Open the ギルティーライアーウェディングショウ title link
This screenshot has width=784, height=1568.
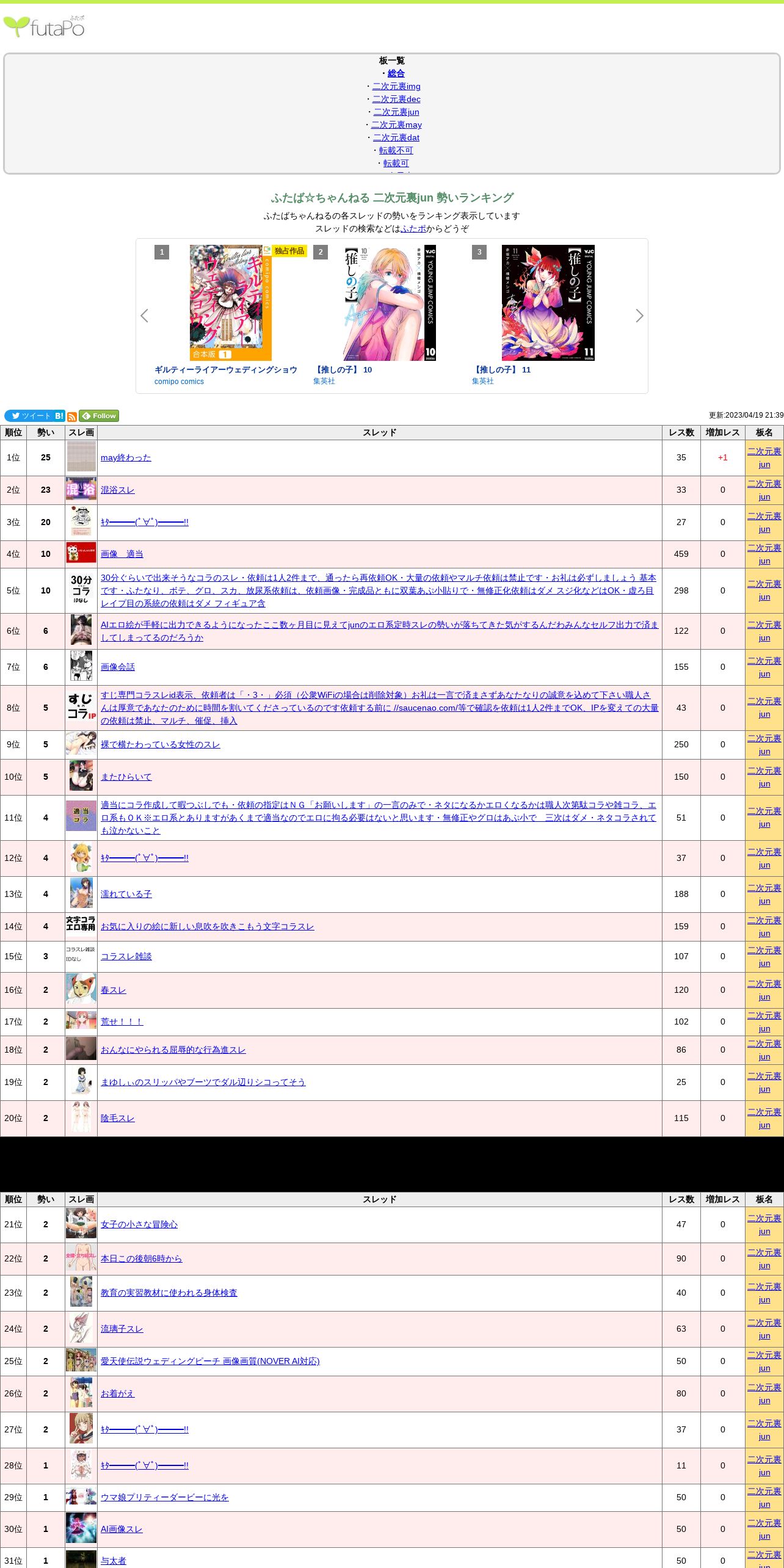point(226,369)
